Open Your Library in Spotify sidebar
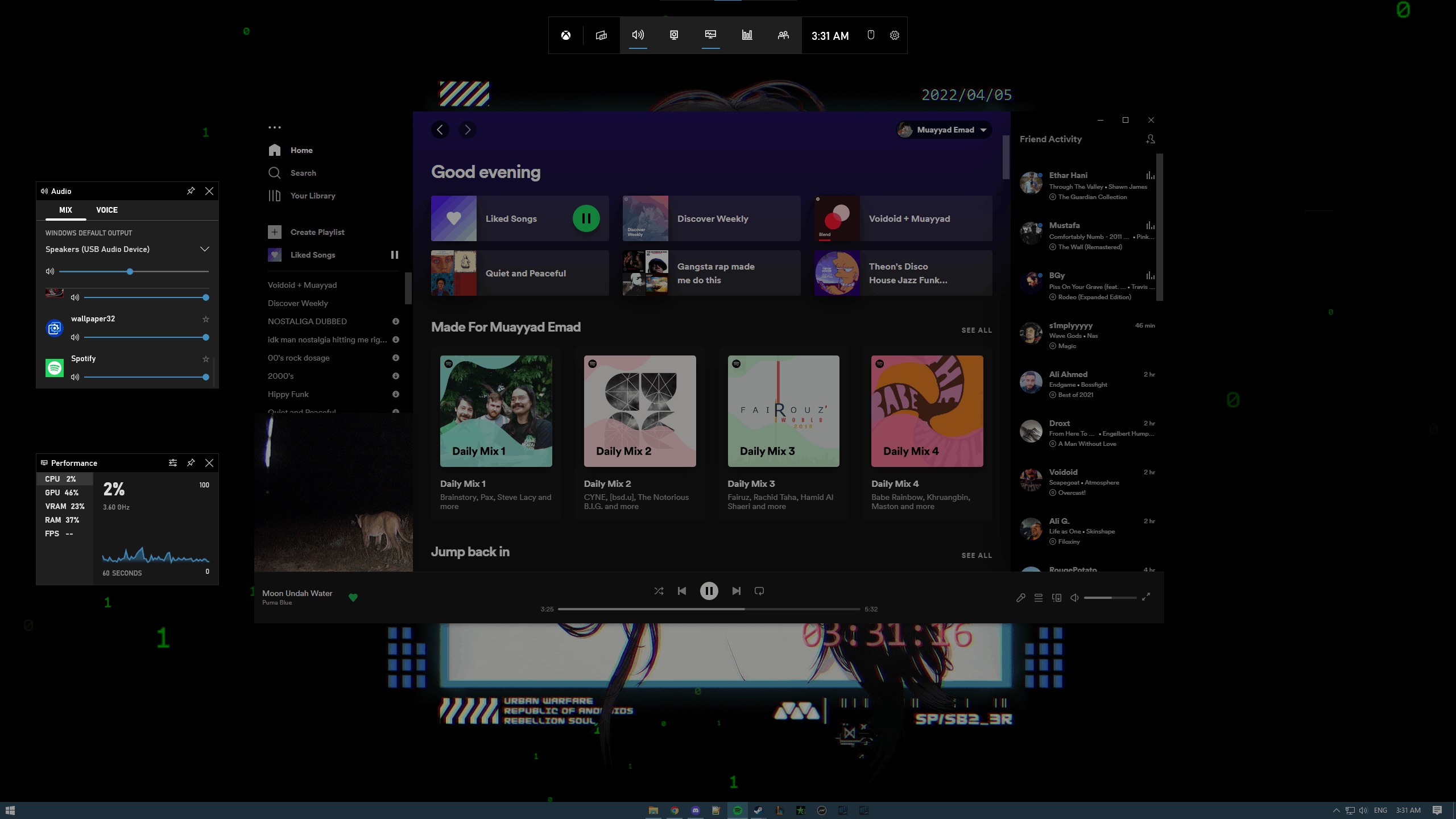1456x819 pixels. pos(312,196)
